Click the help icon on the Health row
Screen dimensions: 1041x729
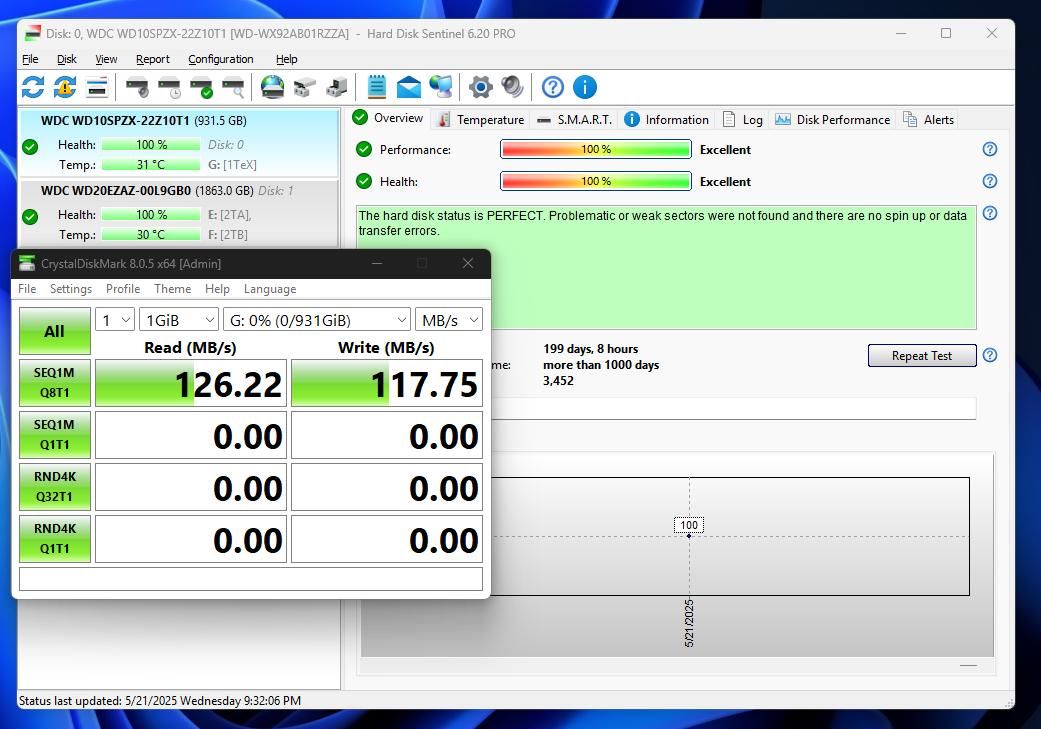pos(989,181)
